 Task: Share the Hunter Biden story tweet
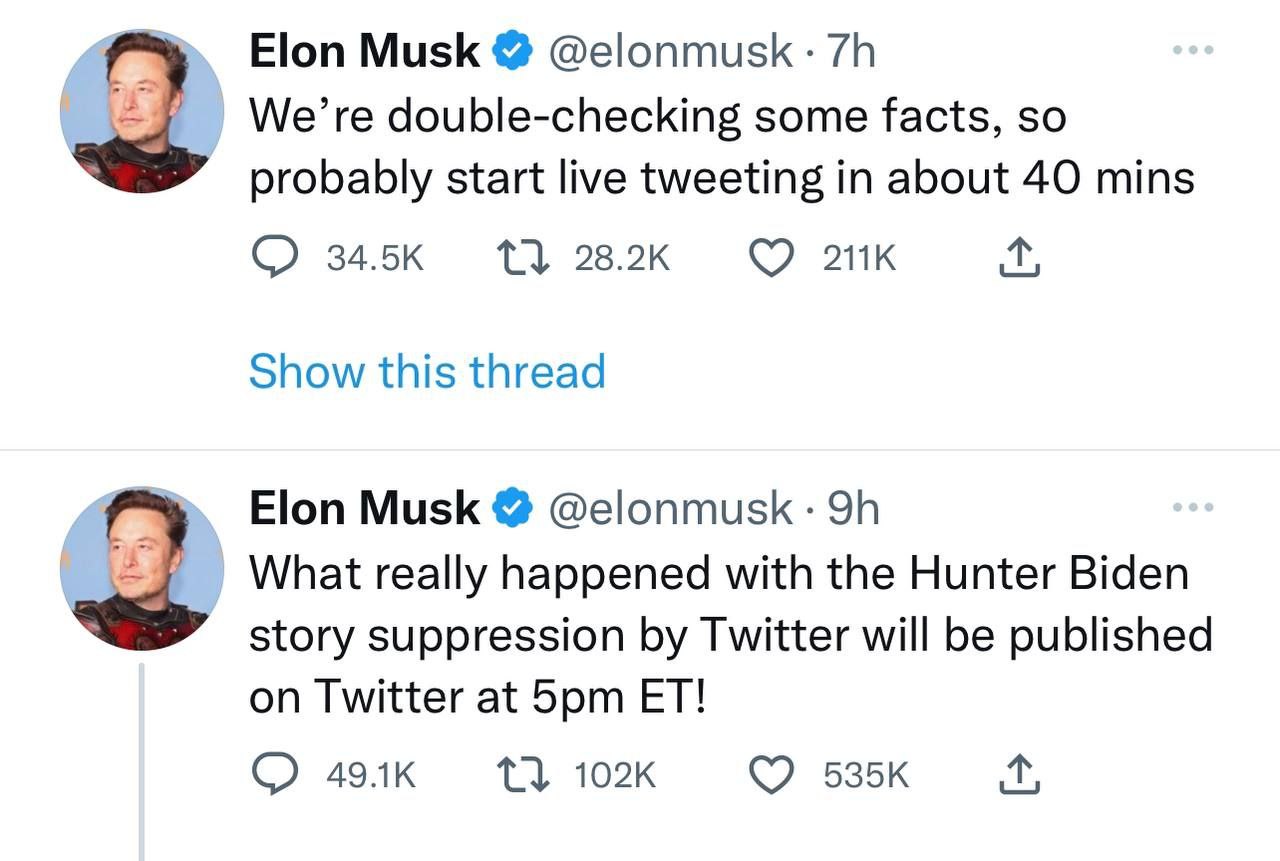[1020, 775]
